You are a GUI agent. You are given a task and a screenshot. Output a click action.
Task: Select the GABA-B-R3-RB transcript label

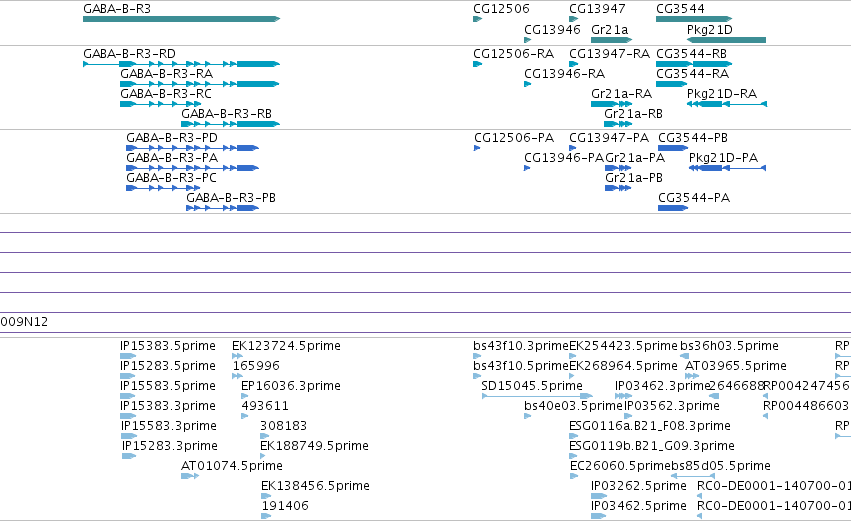coord(226,114)
